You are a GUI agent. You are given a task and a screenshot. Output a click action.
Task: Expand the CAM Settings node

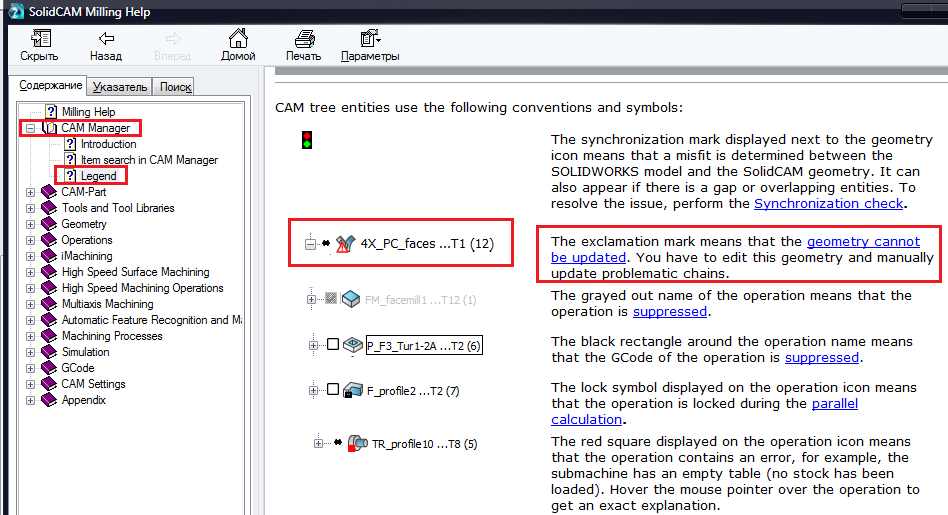pos(30,384)
